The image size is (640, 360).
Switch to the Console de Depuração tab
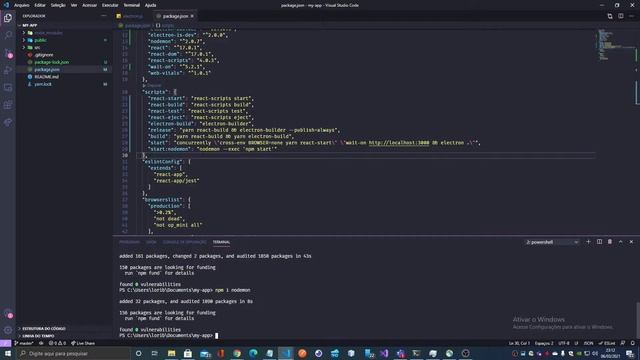click(x=184, y=242)
